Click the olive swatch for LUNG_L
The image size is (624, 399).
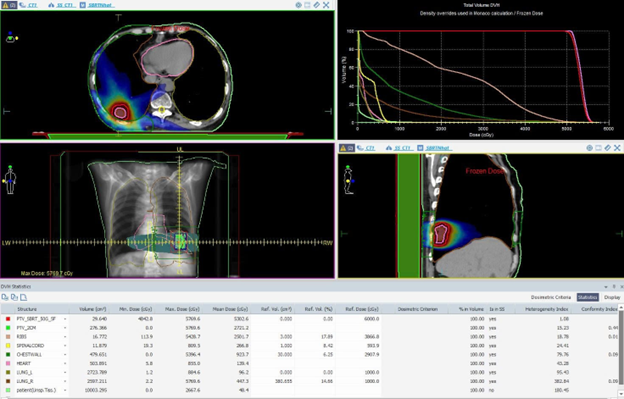(x=8, y=372)
